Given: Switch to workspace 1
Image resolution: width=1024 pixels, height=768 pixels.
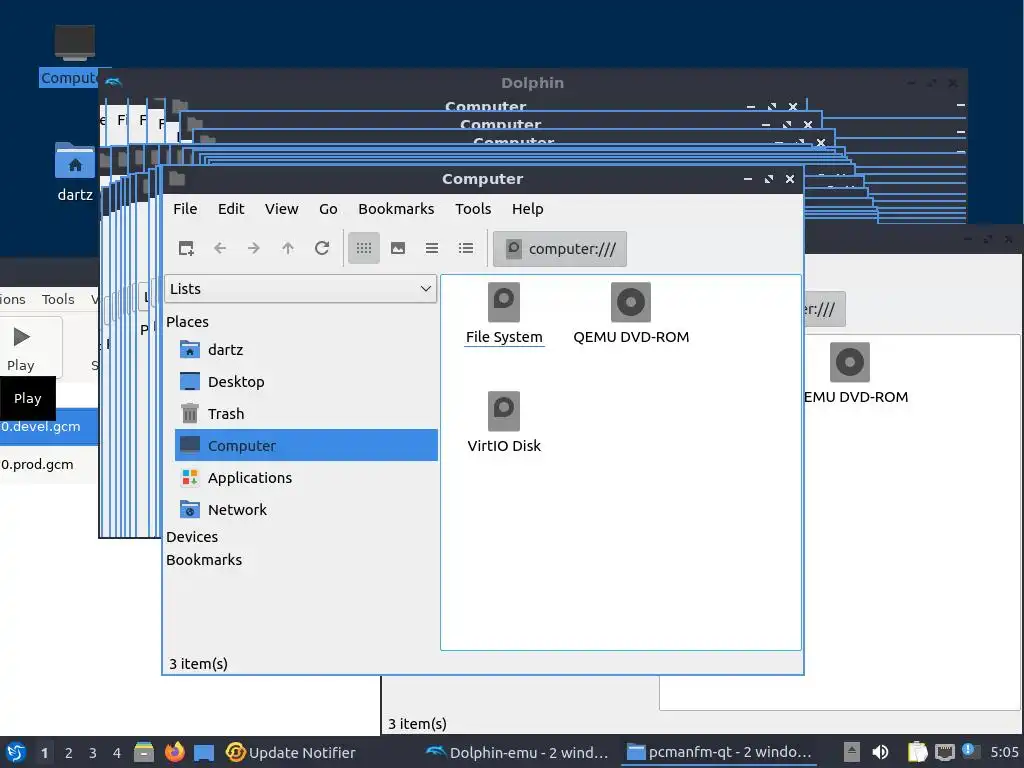Looking at the screenshot, I should tap(44, 753).
